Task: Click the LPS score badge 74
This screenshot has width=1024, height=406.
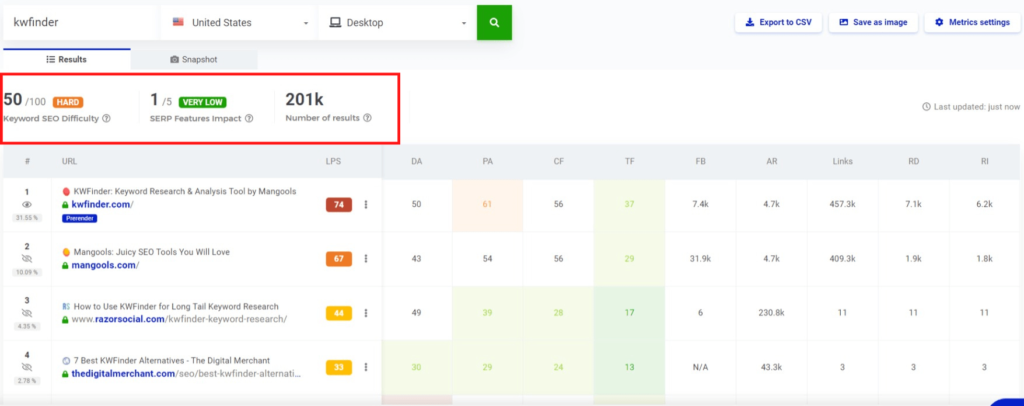Action: point(339,204)
